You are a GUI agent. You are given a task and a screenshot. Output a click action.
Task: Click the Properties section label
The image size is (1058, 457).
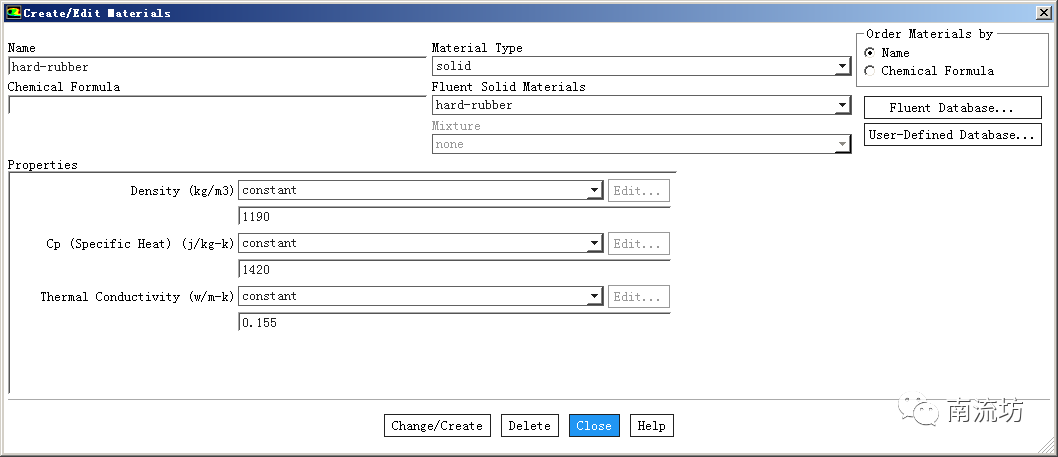[43, 165]
